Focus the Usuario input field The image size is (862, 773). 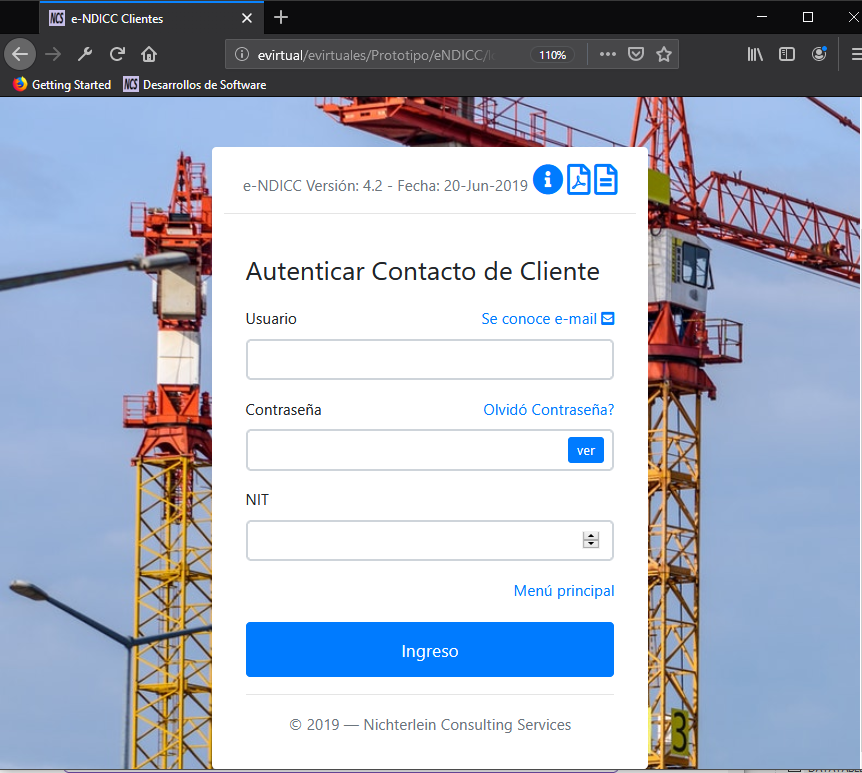(x=429, y=360)
